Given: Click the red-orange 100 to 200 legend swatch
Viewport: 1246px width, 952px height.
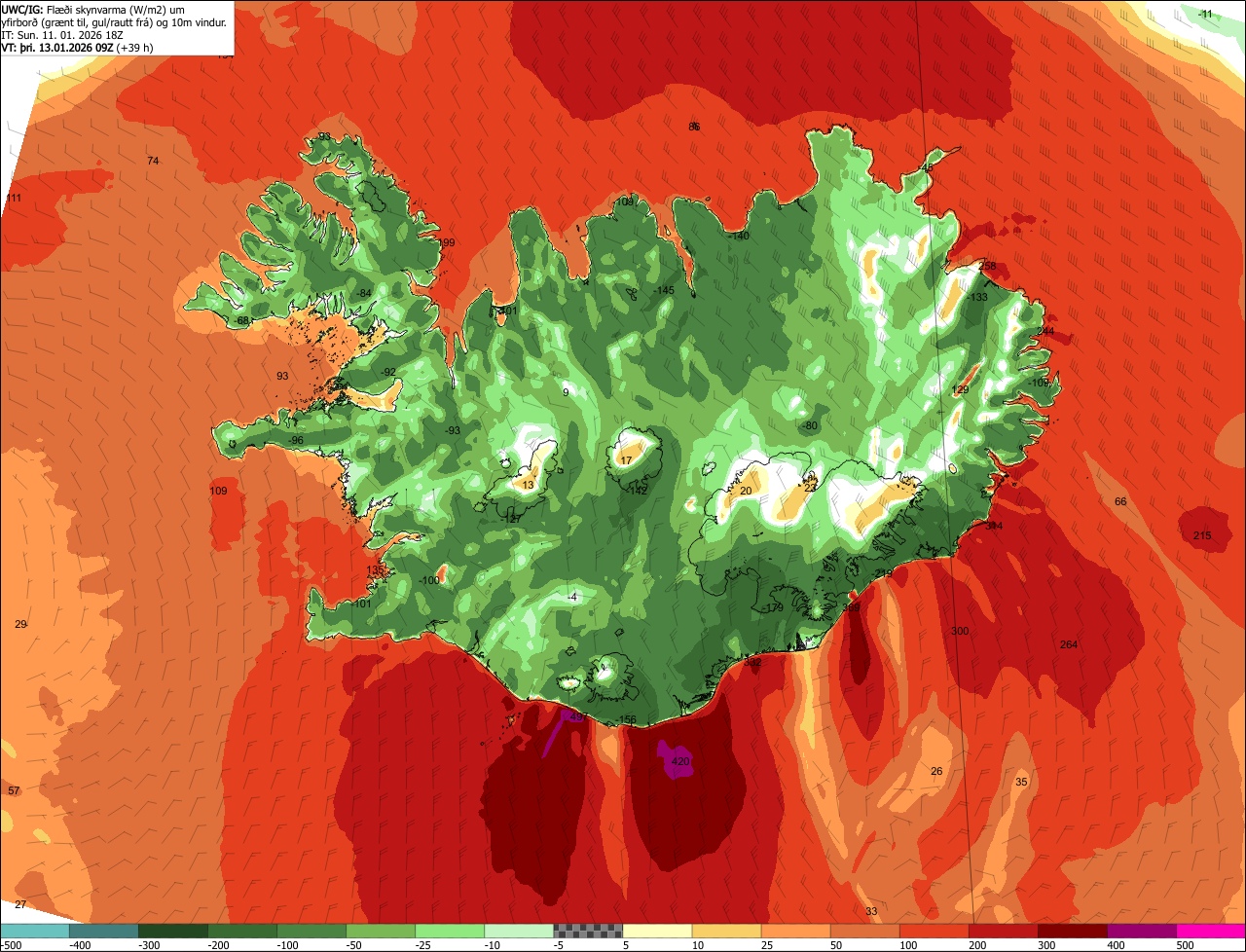Looking at the screenshot, I should coord(934,931).
